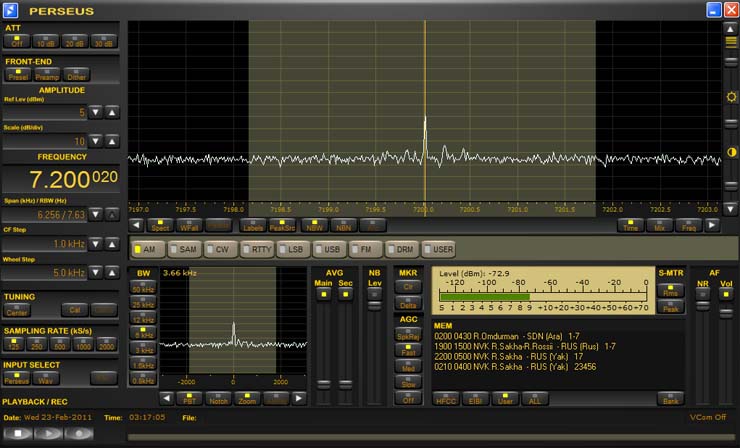Select the Time axis button
The image size is (740, 448).
coord(631,226)
